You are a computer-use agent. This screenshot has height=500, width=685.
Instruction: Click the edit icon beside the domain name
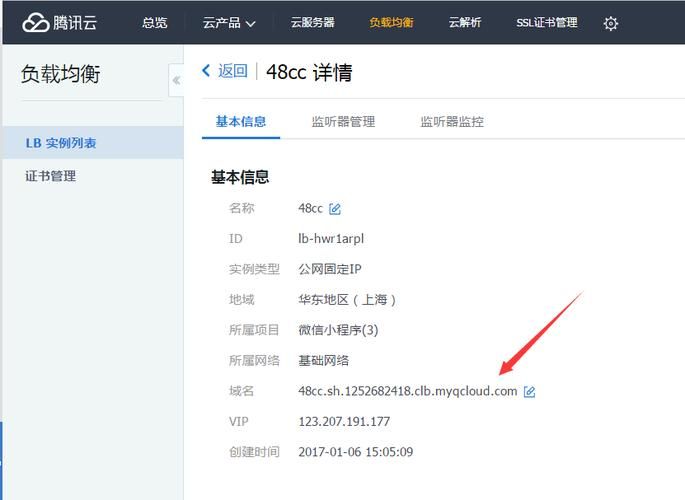point(530,392)
